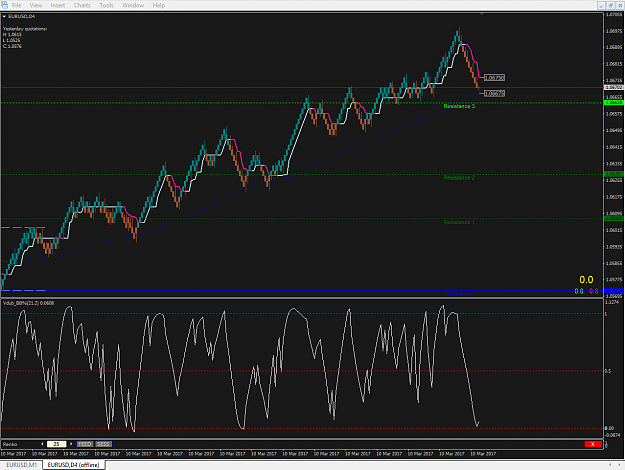The height and width of the screenshot is (470, 625).
Task: Restore the chart window with restore button
Action: (x=611, y=5)
